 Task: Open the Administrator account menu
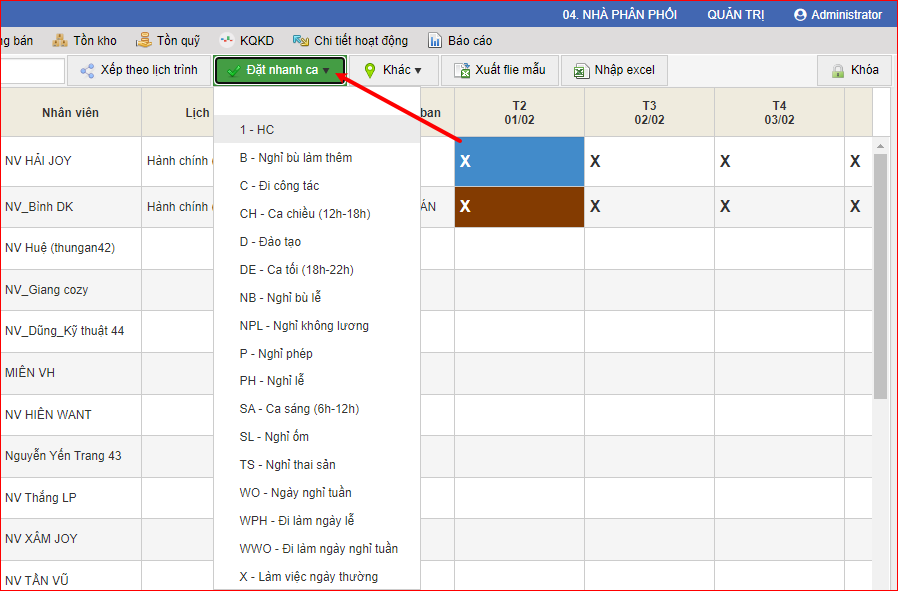pos(838,15)
